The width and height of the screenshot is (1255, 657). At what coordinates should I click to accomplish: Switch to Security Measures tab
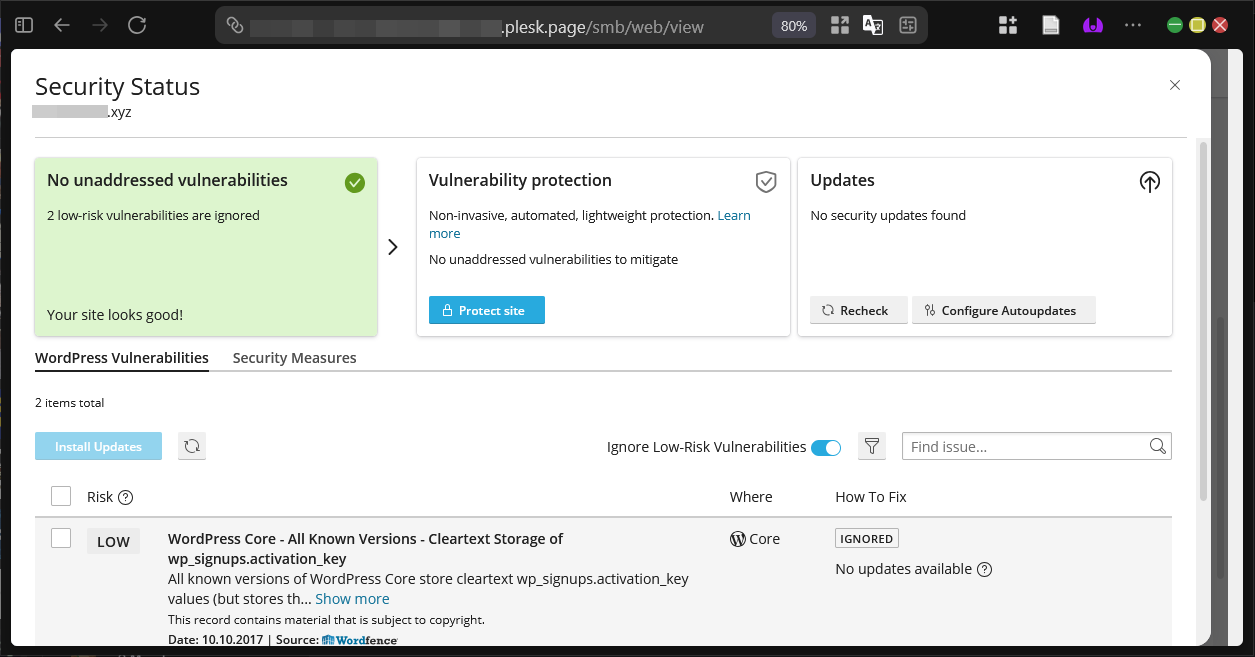click(x=295, y=358)
